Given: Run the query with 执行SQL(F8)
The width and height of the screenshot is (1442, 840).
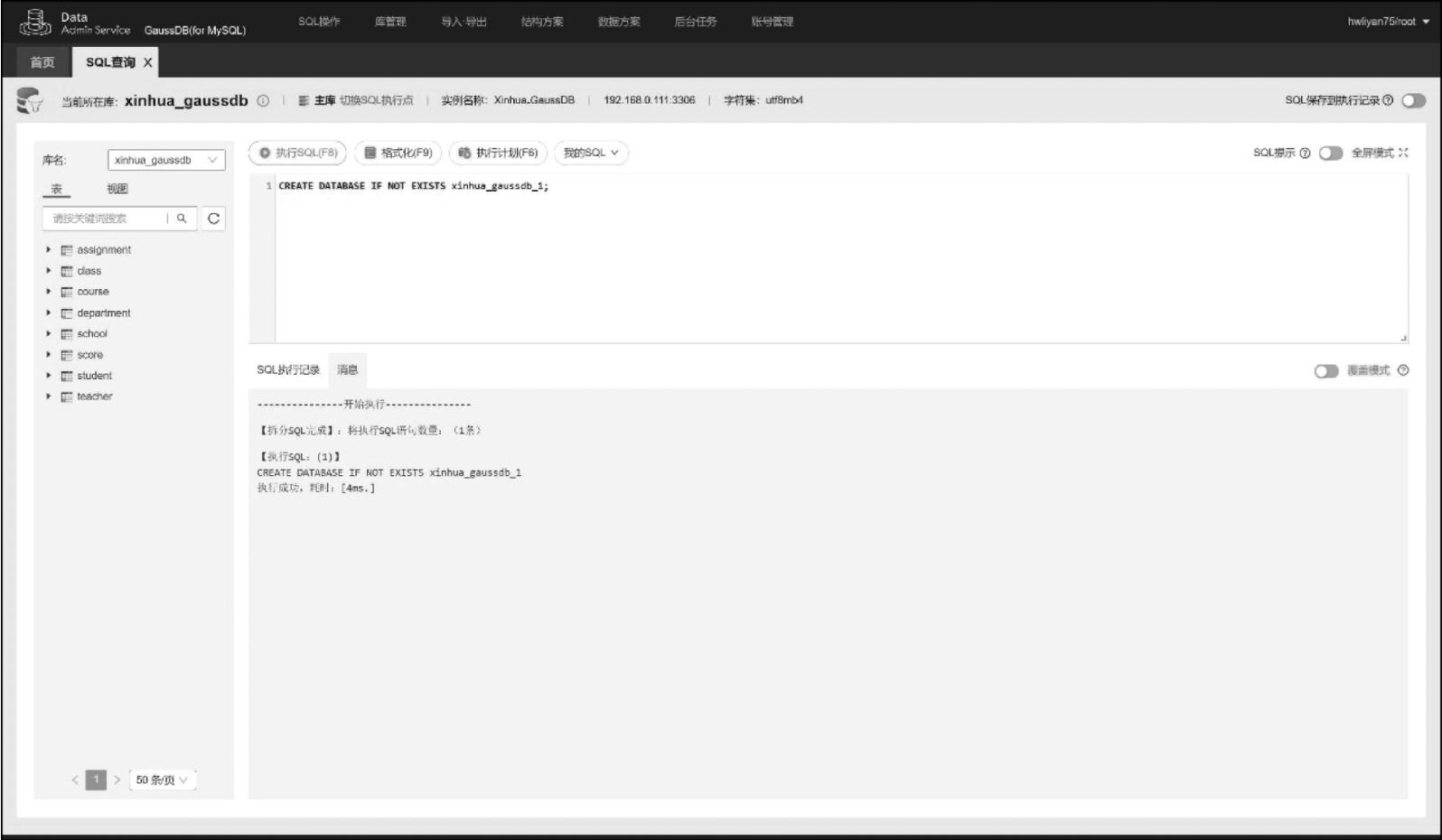Looking at the screenshot, I should pos(297,153).
